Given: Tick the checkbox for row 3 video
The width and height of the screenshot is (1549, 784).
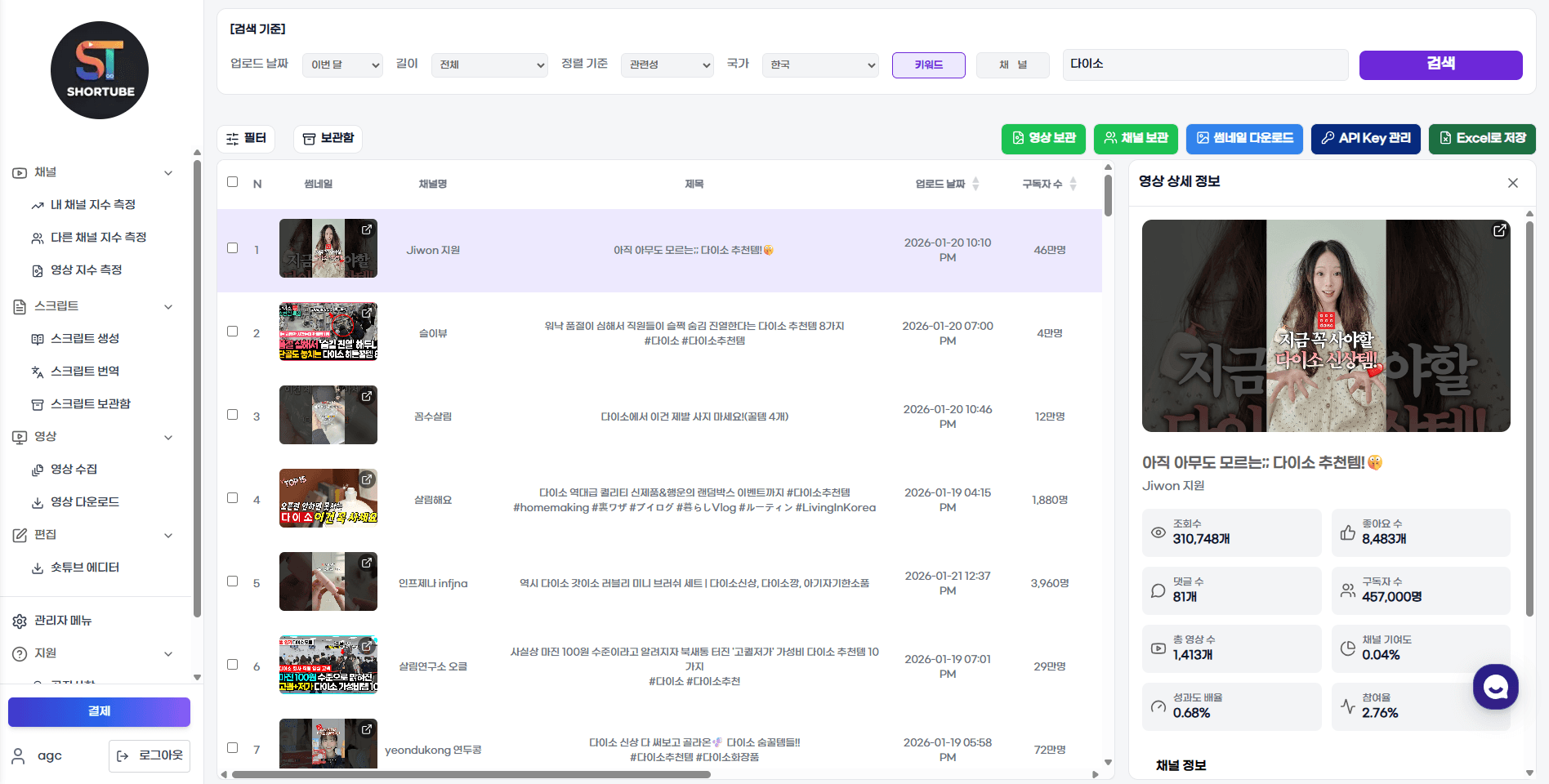Looking at the screenshot, I should tap(233, 415).
